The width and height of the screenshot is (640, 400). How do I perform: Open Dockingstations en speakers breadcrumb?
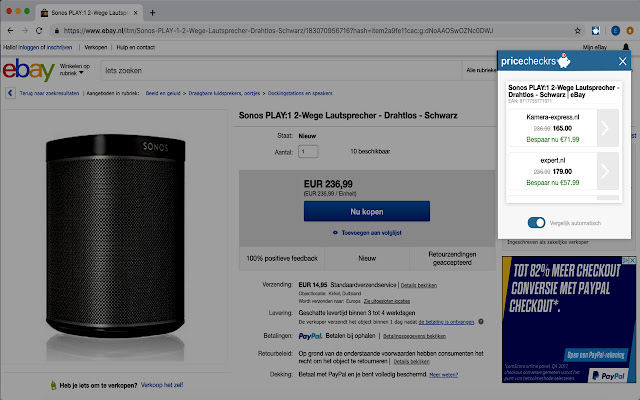coord(300,93)
